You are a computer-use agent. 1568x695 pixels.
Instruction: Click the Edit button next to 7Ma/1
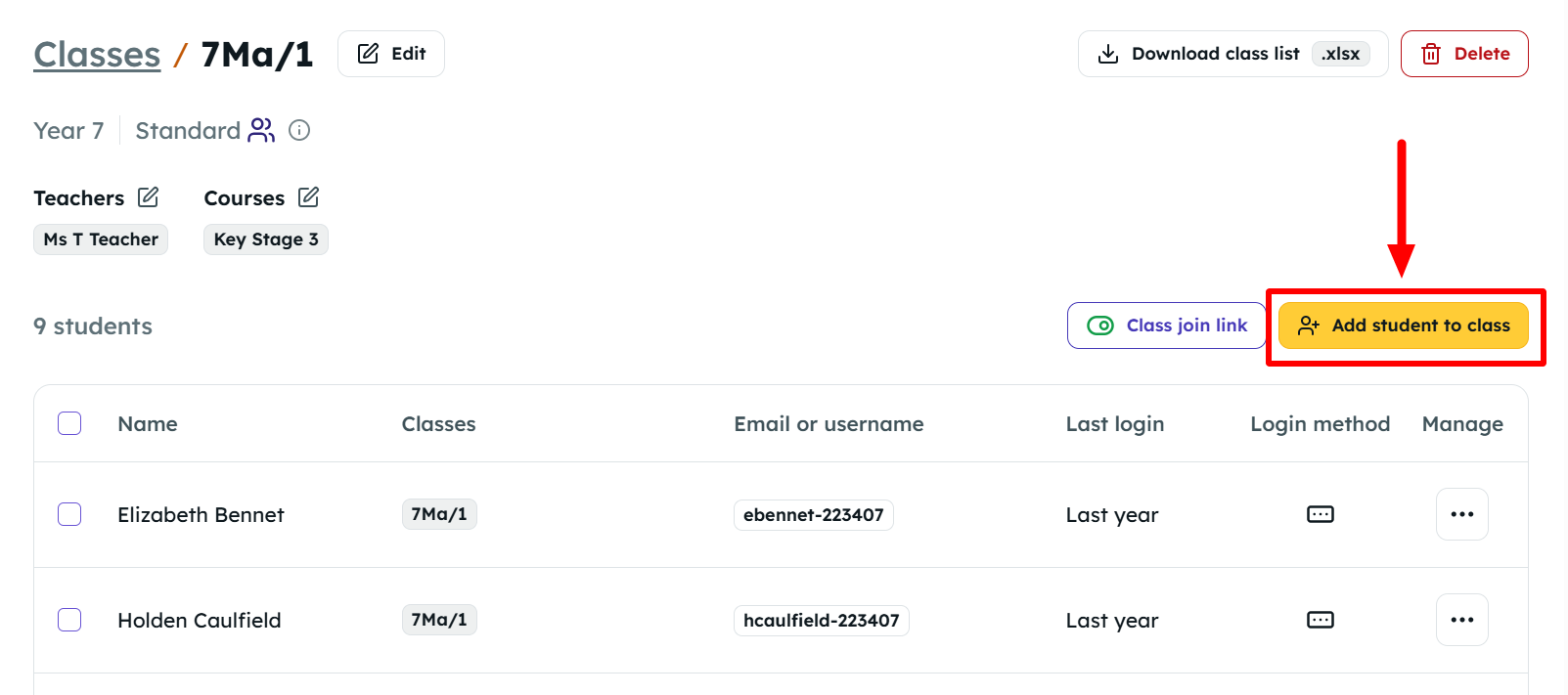[x=391, y=54]
